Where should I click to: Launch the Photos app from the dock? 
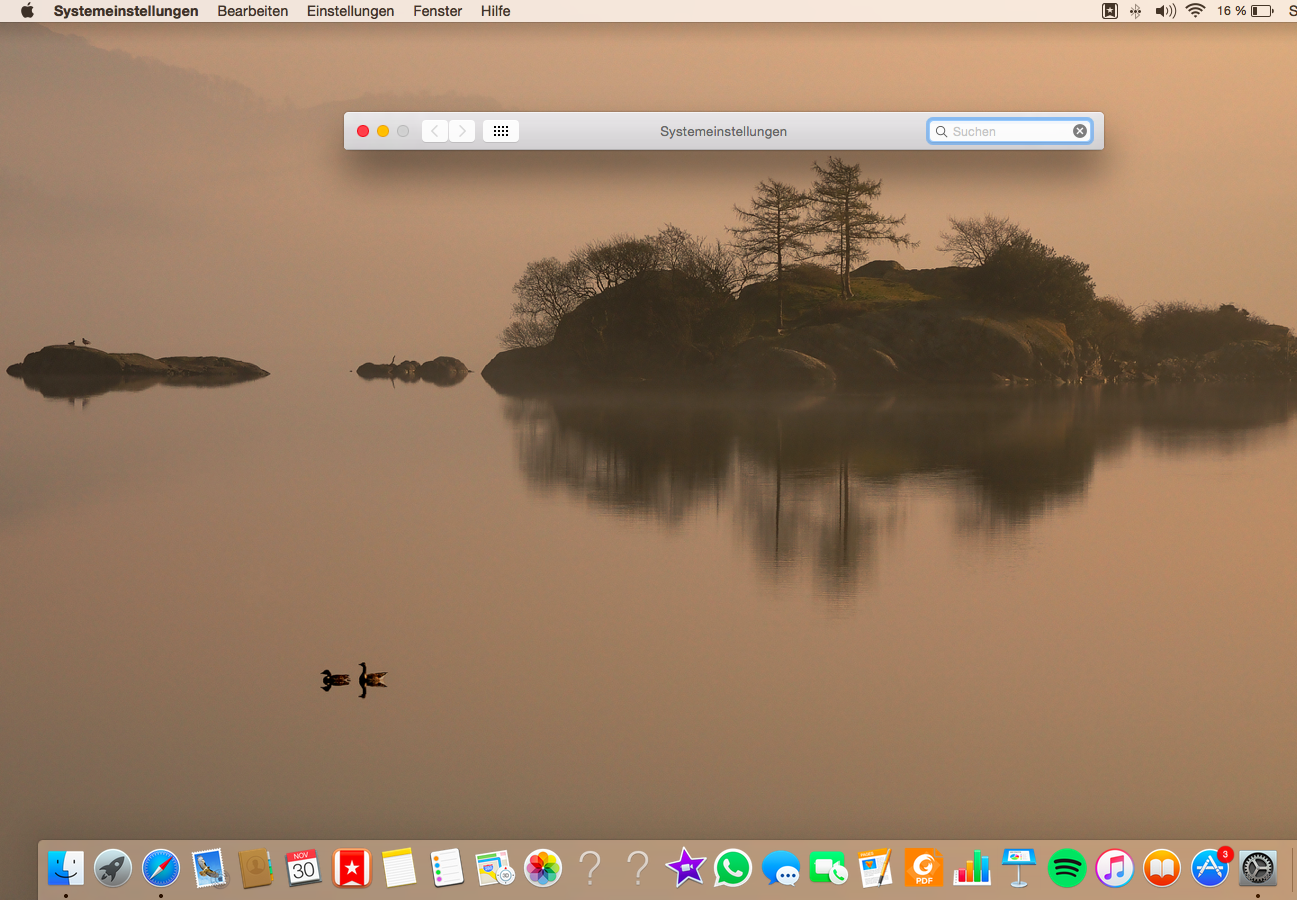click(542, 867)
